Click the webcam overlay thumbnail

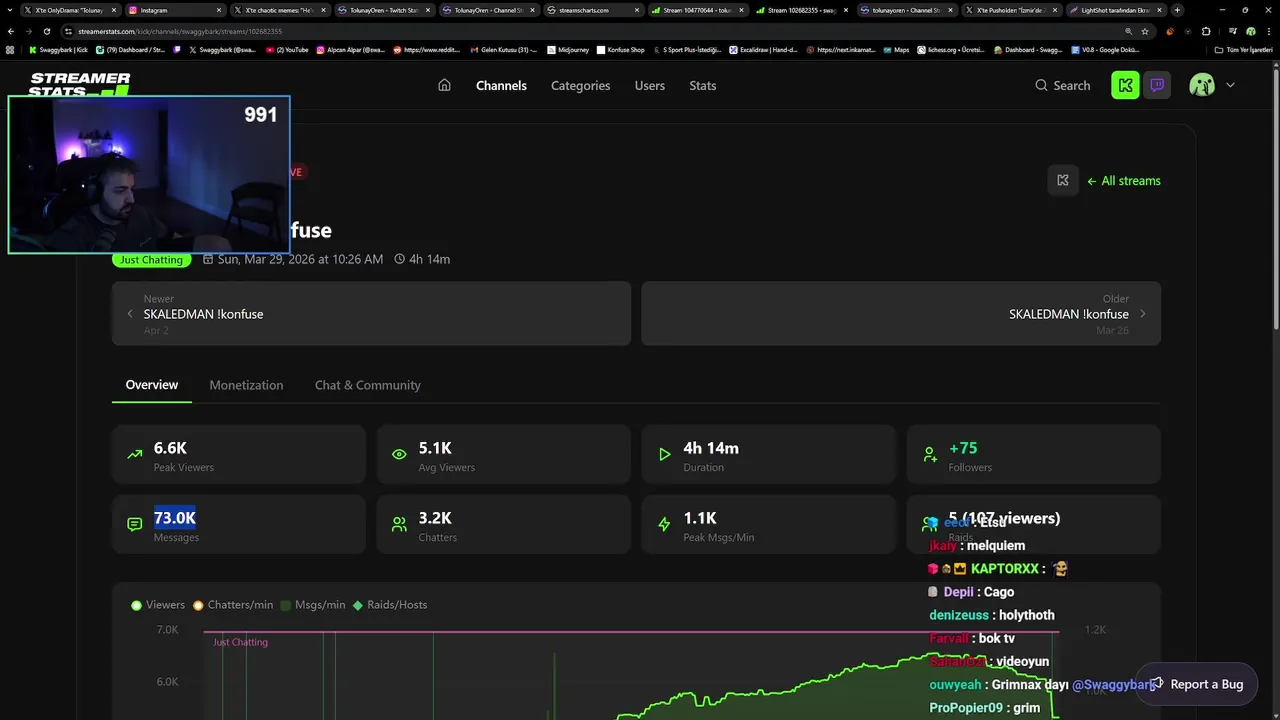click(149, 175)
